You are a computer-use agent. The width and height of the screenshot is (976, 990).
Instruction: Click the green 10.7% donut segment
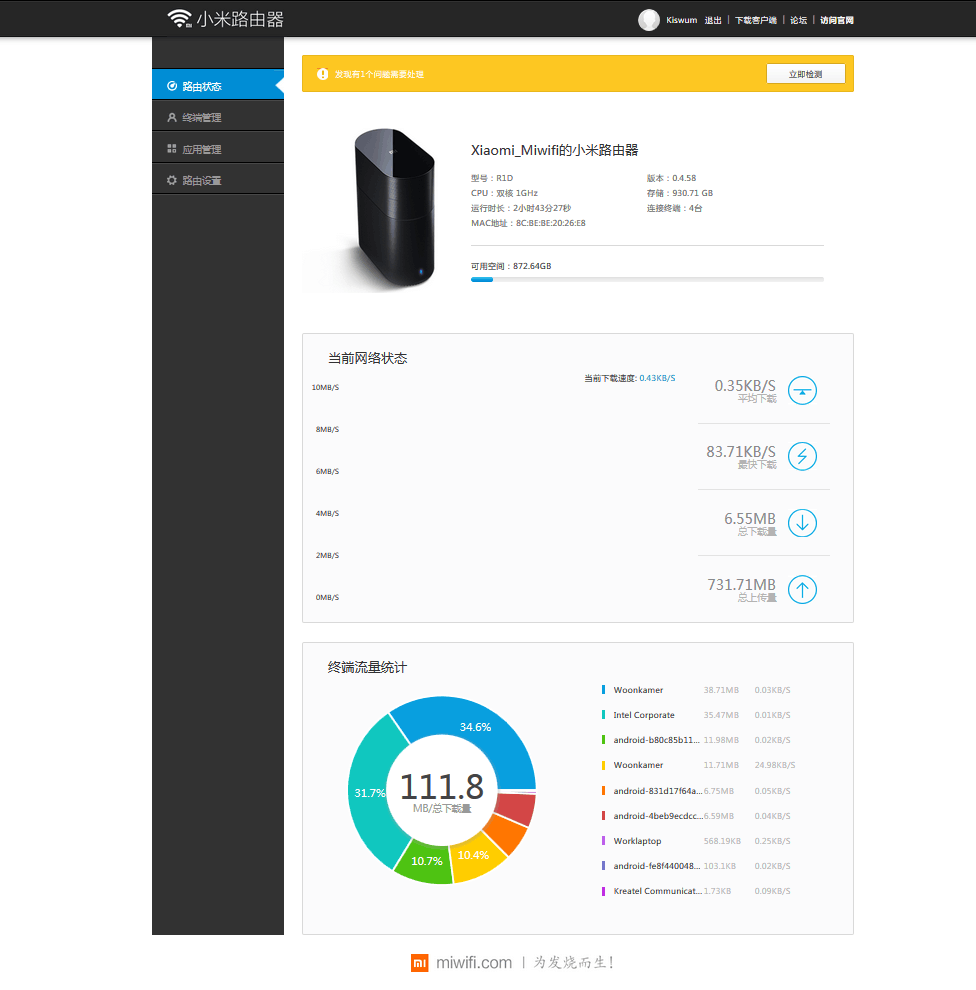pos(426,861)
